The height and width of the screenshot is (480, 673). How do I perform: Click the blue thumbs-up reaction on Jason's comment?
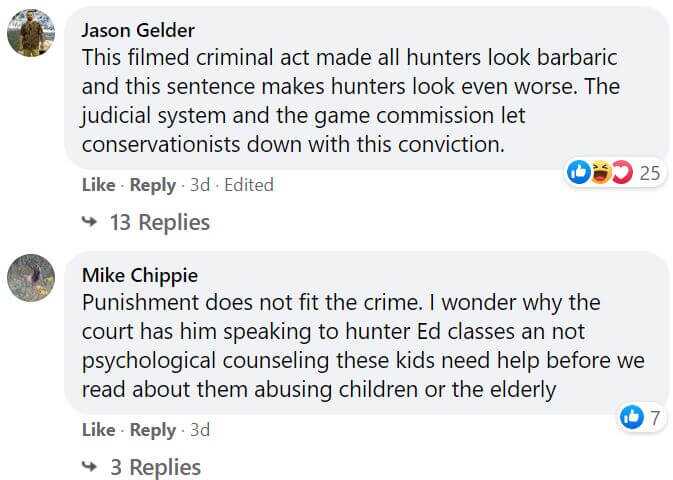(x=579, y=173)
